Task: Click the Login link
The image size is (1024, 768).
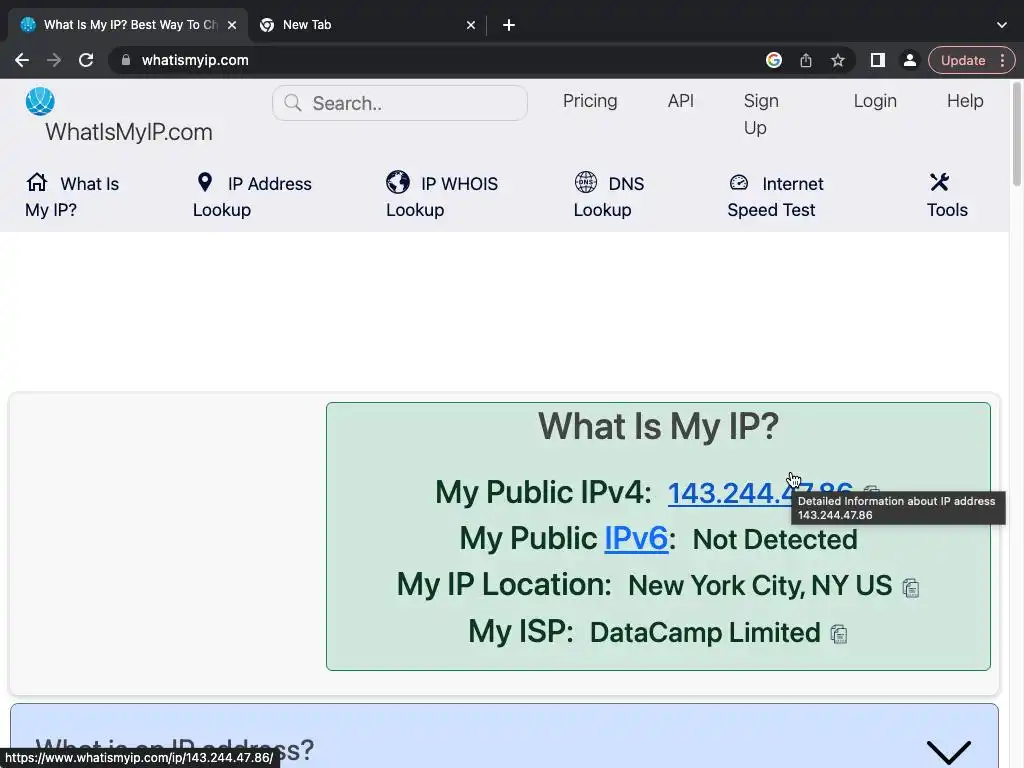Action: (875, 101)
